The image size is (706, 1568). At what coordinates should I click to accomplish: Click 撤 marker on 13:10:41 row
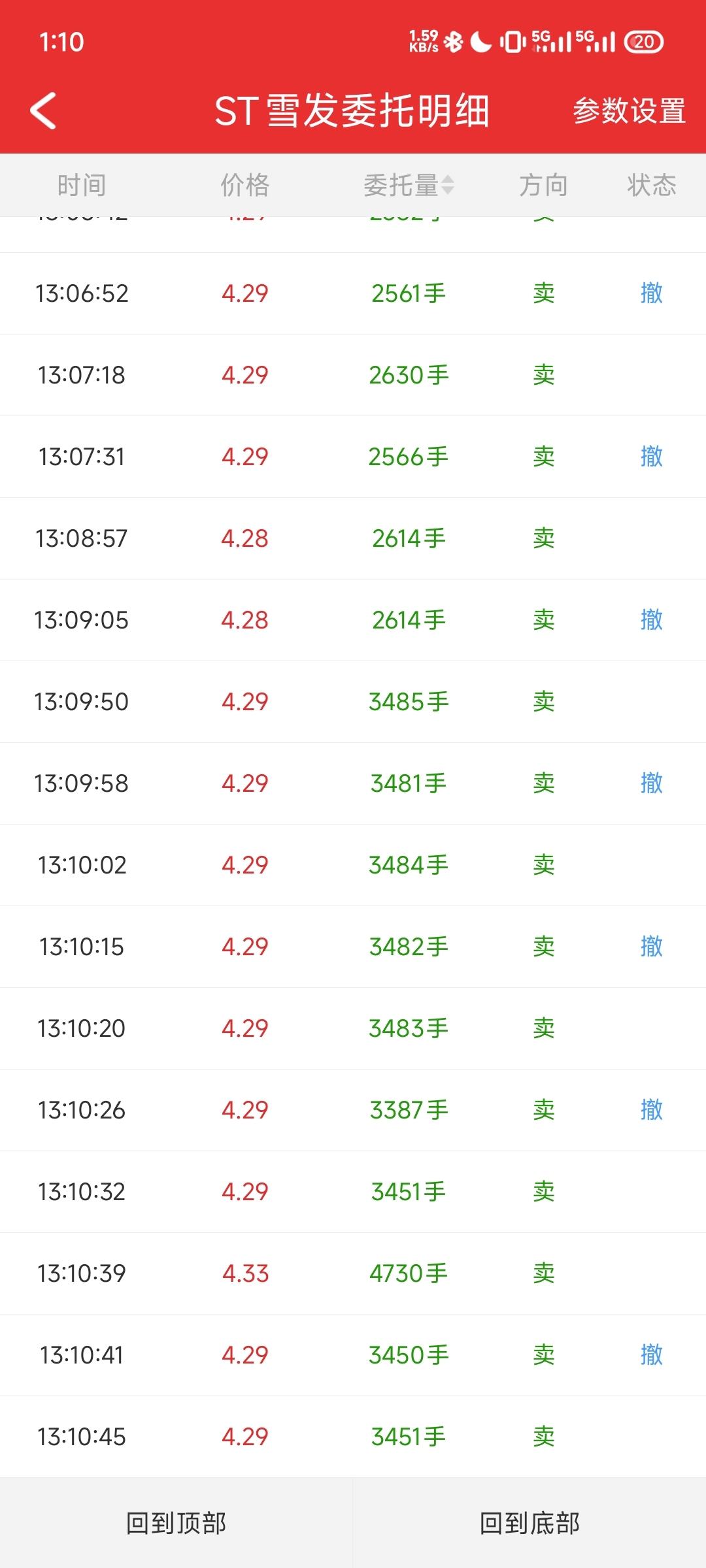(652, 1354)
